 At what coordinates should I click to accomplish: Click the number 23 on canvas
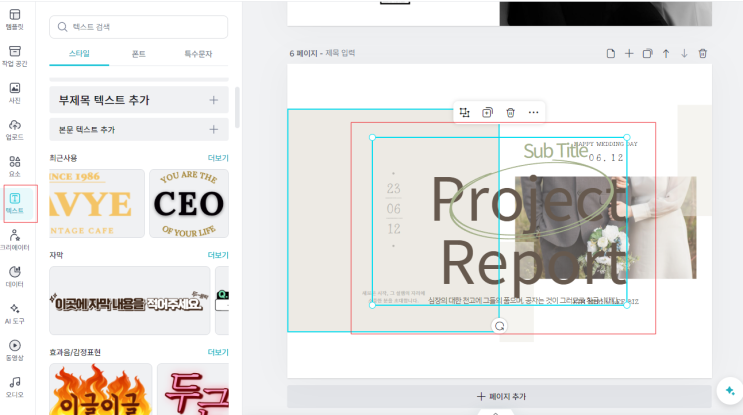393,189
